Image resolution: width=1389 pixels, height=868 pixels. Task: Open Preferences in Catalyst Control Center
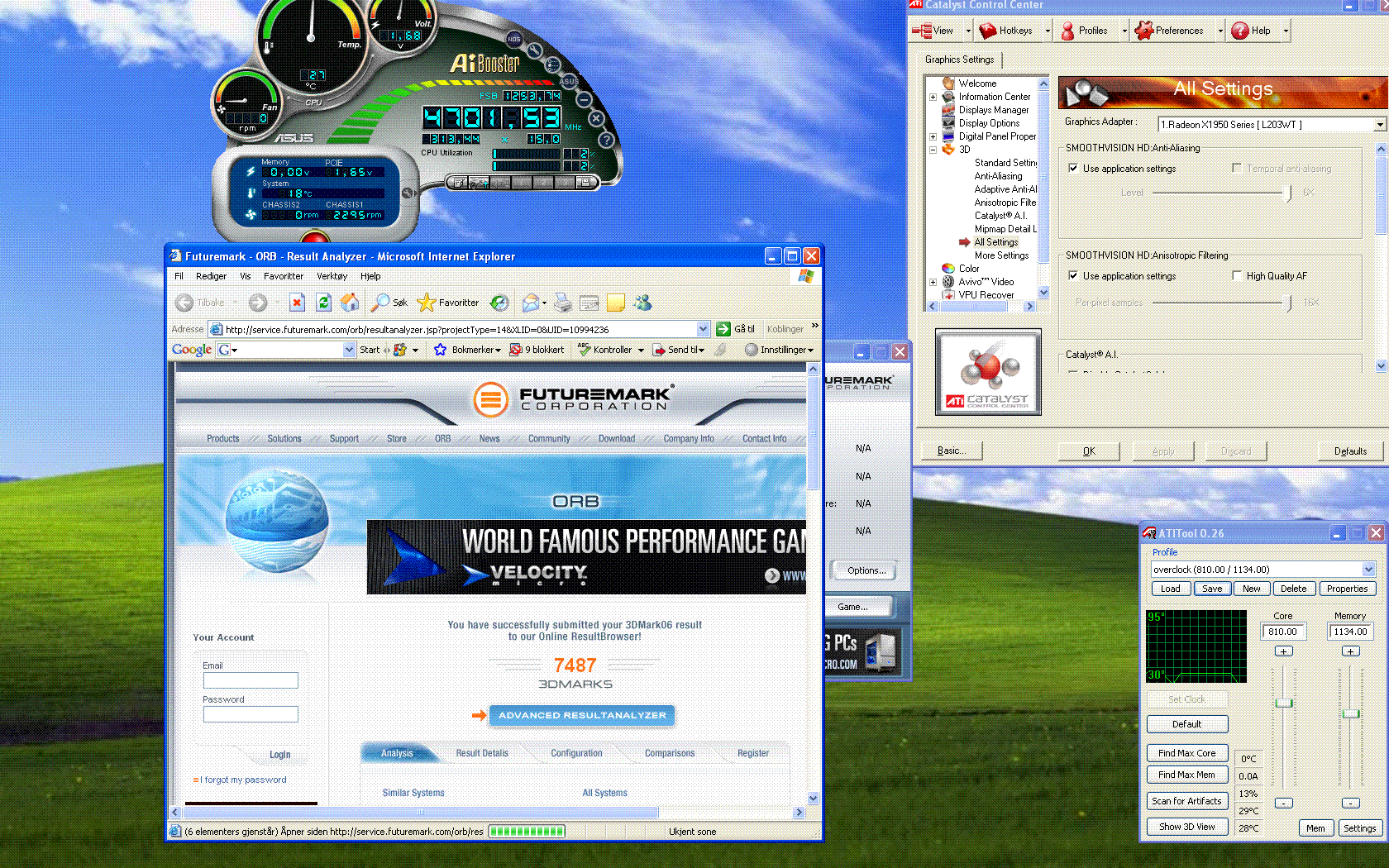pos(1168,31)
